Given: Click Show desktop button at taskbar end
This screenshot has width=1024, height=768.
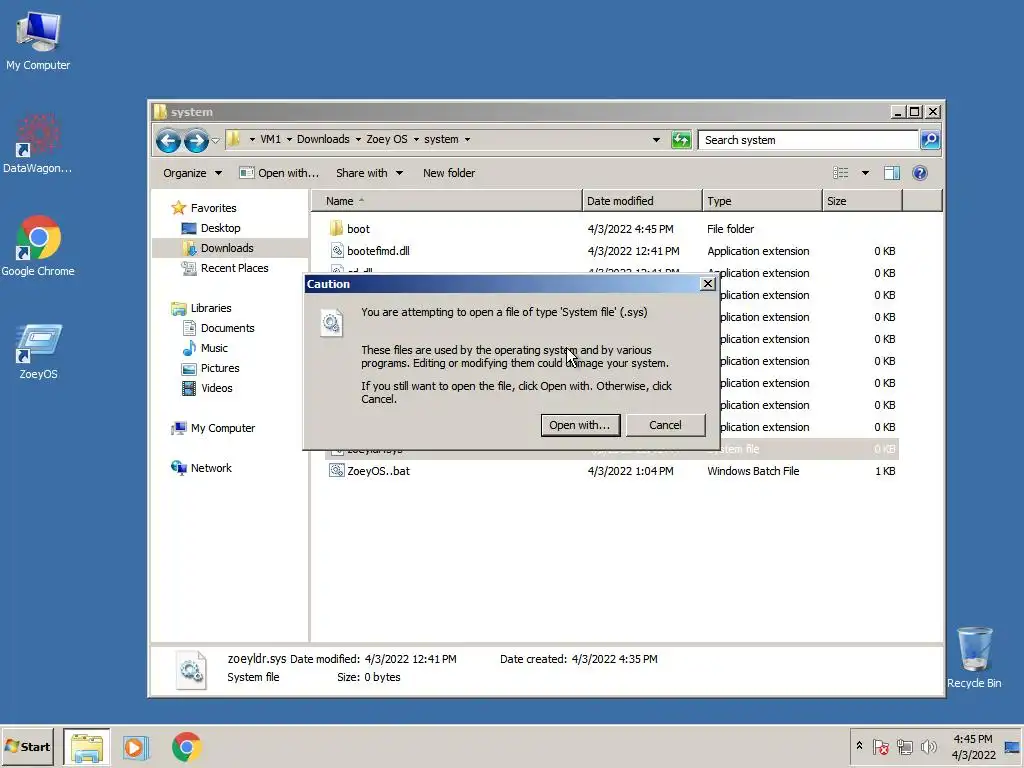Looking at the screenshot, I should (1012, 747).
